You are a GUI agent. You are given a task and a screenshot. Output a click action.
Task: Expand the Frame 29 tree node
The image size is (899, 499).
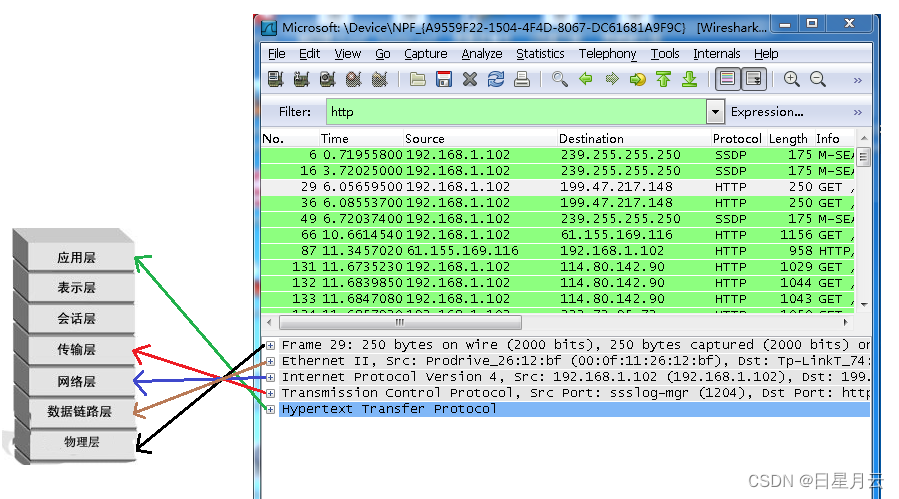click(x=271, y=345)
